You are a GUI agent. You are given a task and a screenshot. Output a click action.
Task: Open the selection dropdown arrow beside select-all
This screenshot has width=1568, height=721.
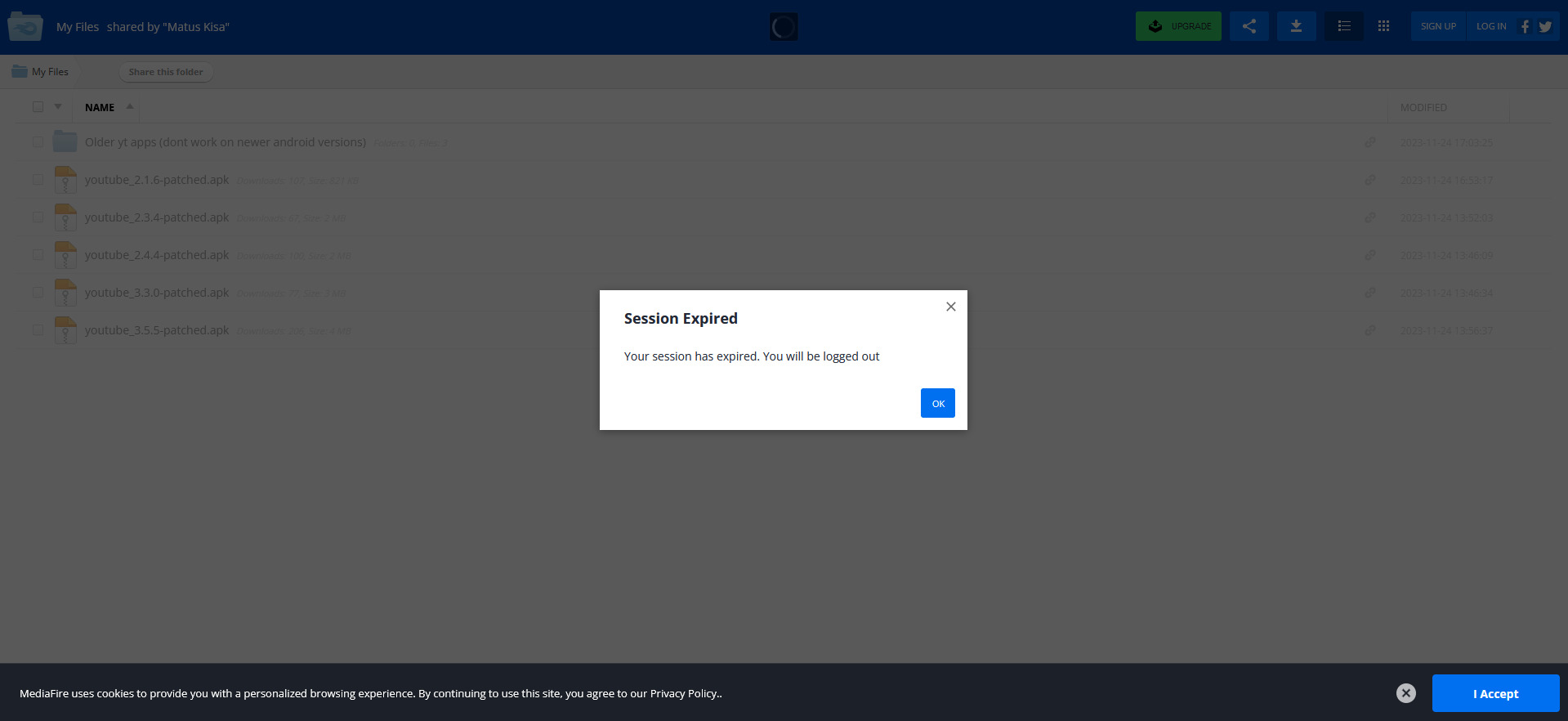[58, 106]
